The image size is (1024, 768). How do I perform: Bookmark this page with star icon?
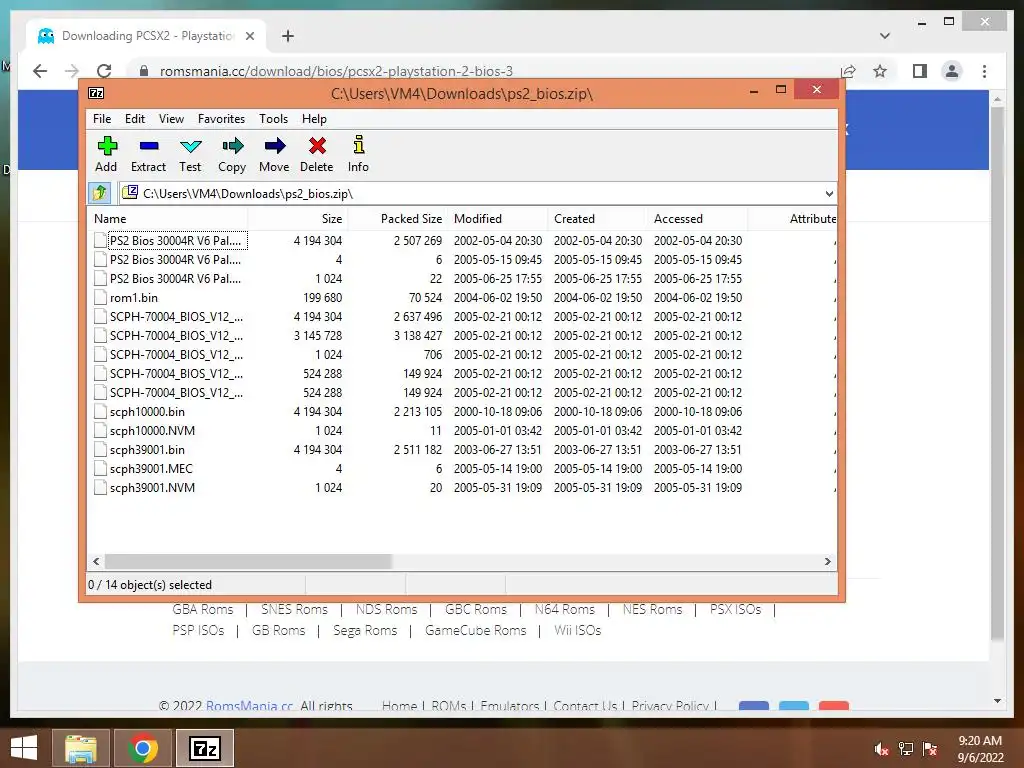tap(880, 71)
